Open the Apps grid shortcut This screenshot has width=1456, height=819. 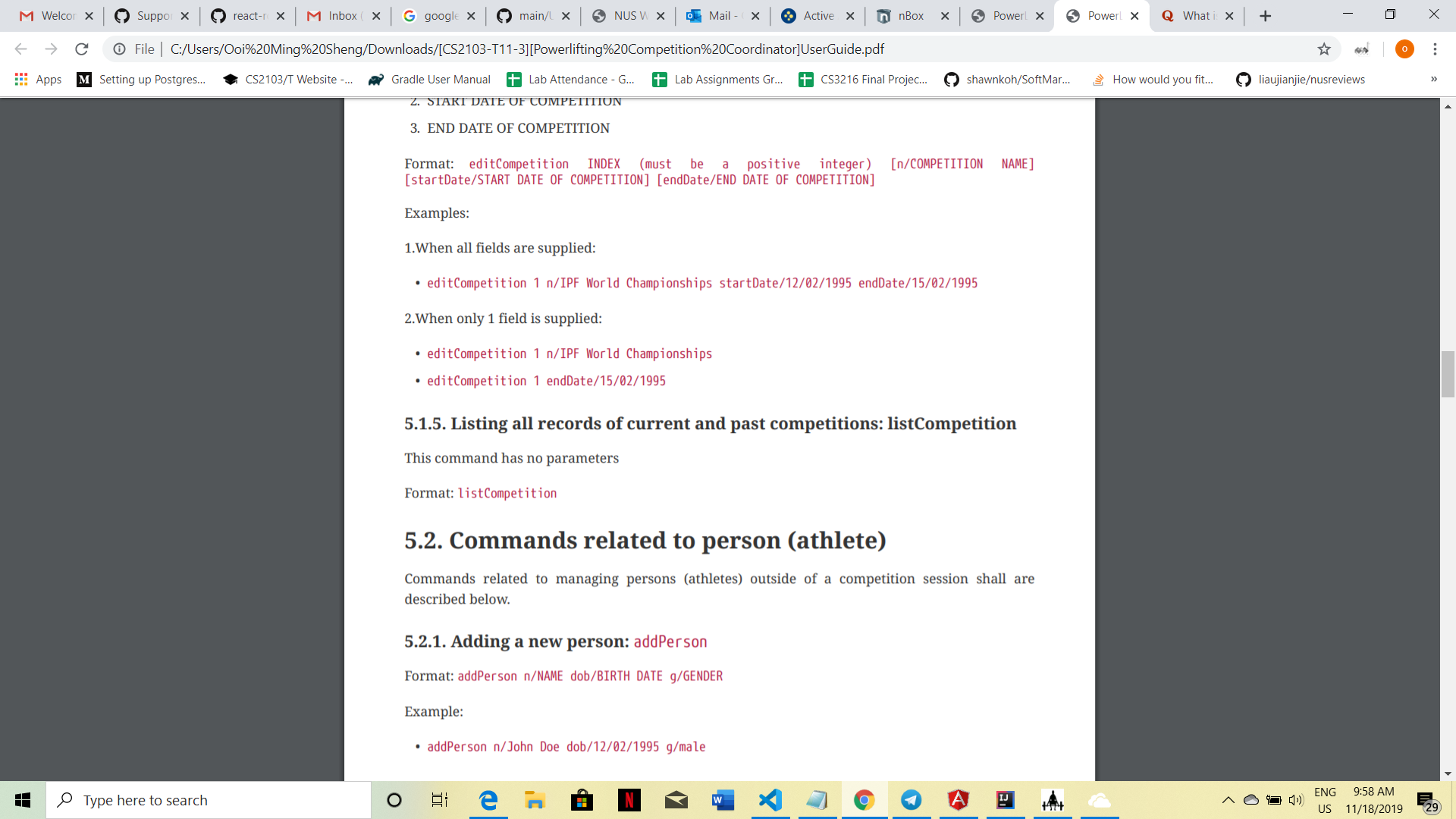(x=38, y=80)
